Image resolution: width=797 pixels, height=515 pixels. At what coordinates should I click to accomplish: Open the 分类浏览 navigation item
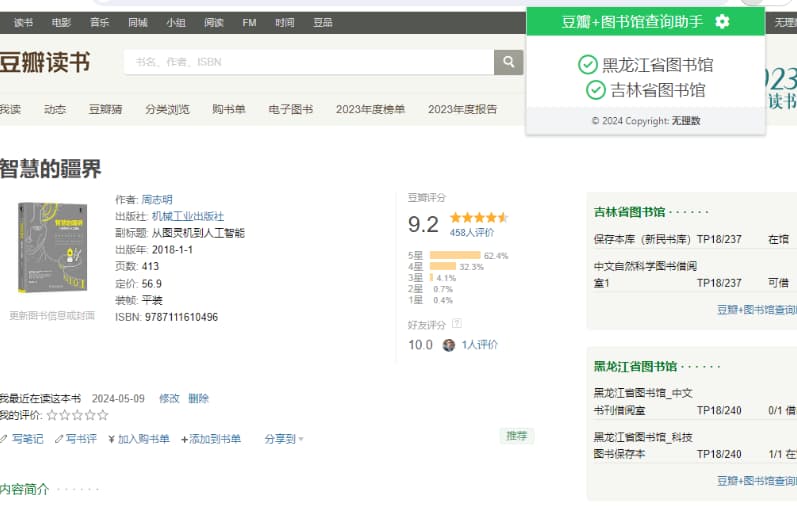click(167, 109)
